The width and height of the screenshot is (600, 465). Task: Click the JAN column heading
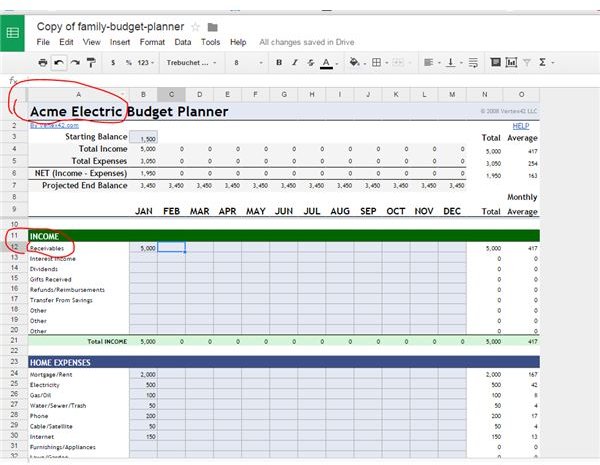(143, 211)
